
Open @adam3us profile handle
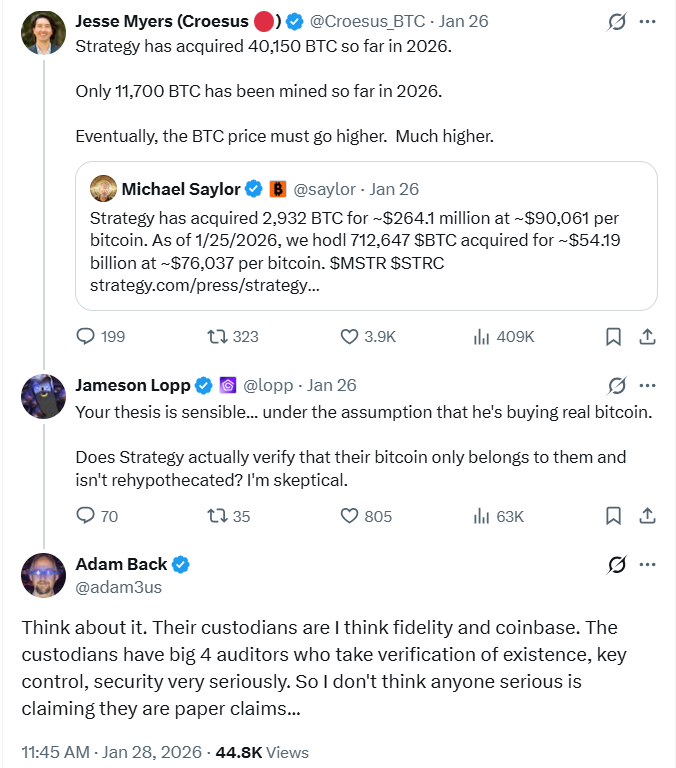[x=119, y=587]
